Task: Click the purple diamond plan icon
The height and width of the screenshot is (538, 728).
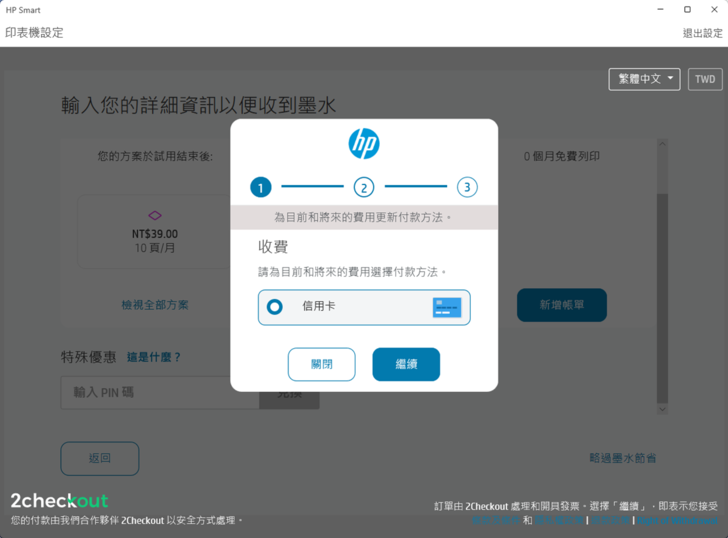Action: point(155,215)
